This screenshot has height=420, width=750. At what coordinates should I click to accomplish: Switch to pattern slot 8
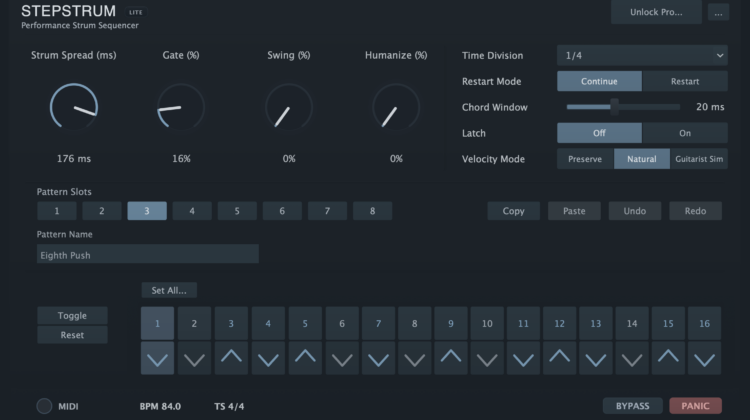(372, 211)
